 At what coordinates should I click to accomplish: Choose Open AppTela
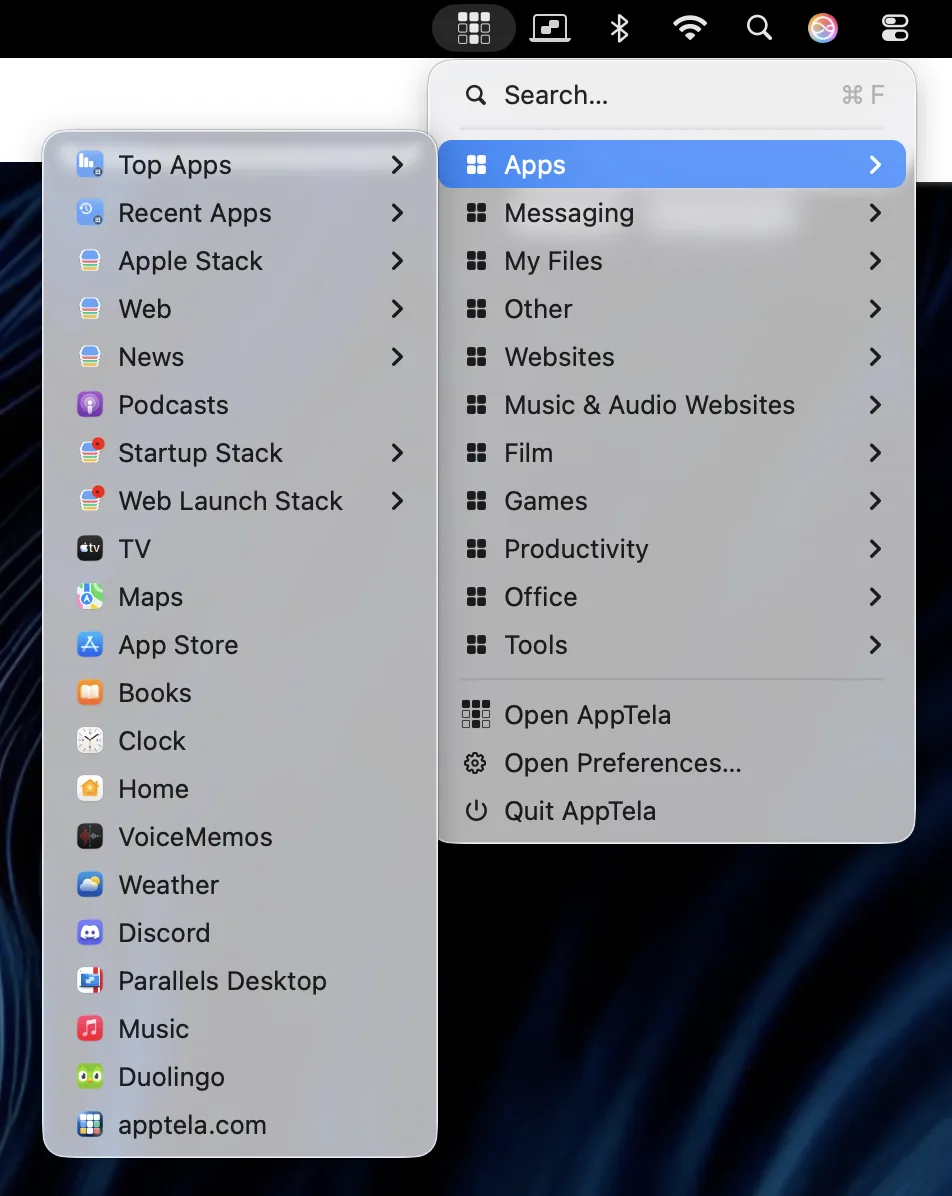[671, 715]
